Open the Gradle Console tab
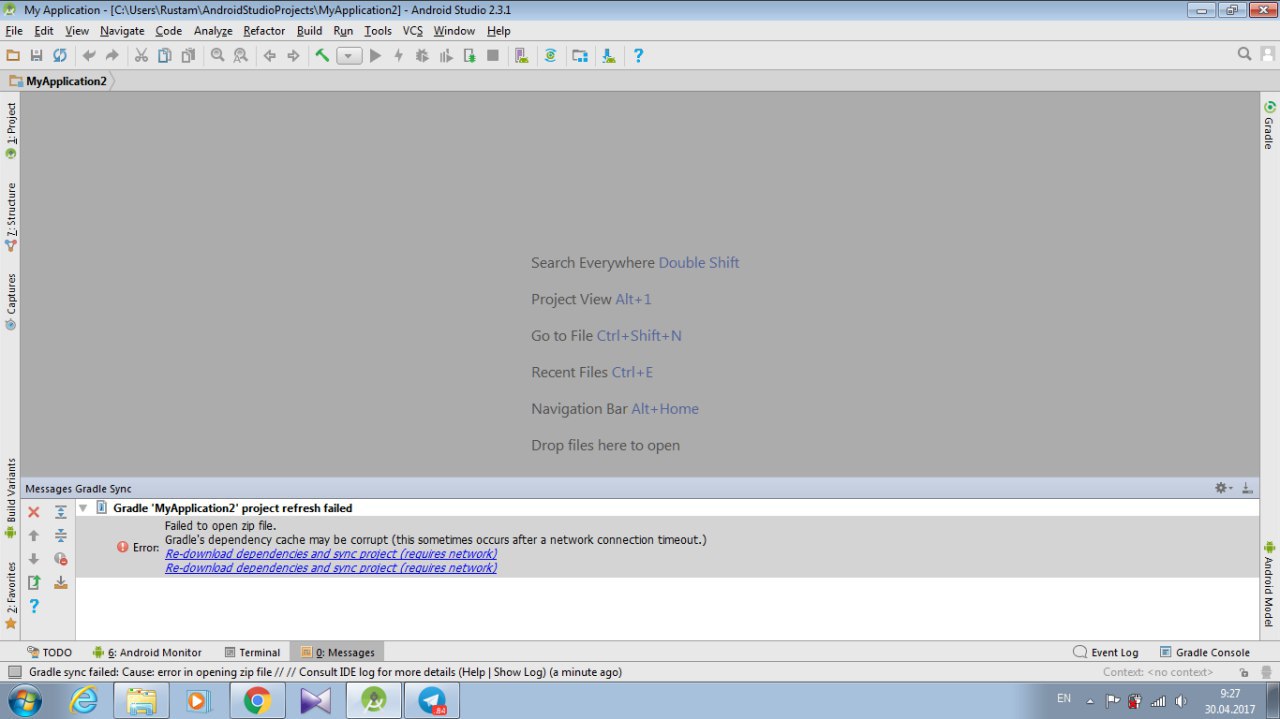1280x719 pixels. (x=1204, y=652)
